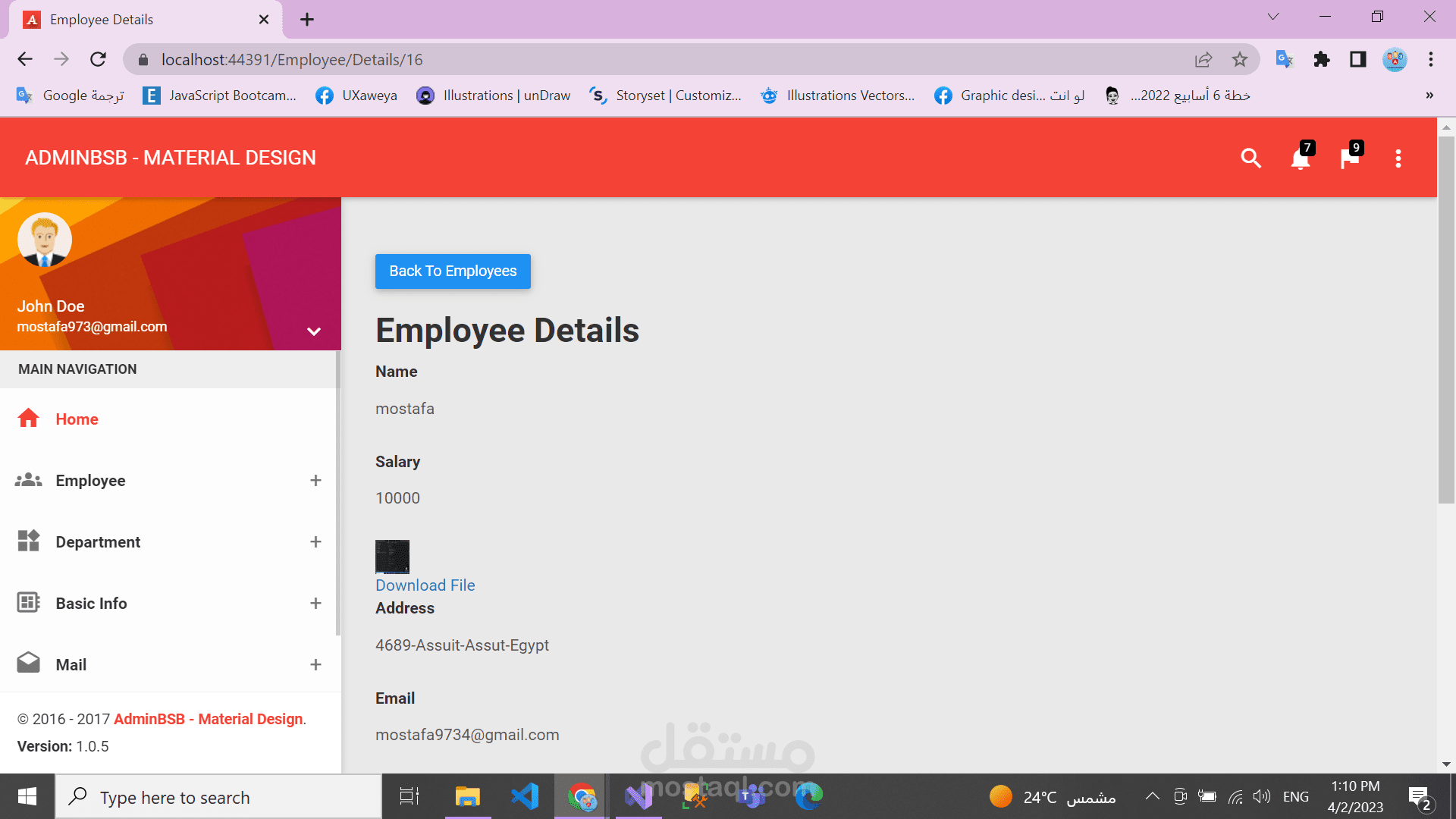Viewport: 1456px width, 819px height.
Task: Click the Back To Employees button
Action: tap(453, 271)
